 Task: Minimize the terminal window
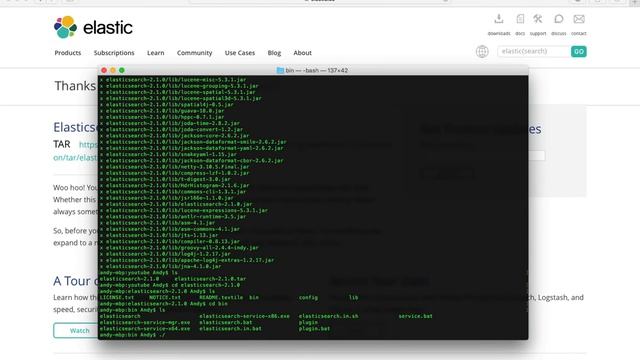coord(113,70)
